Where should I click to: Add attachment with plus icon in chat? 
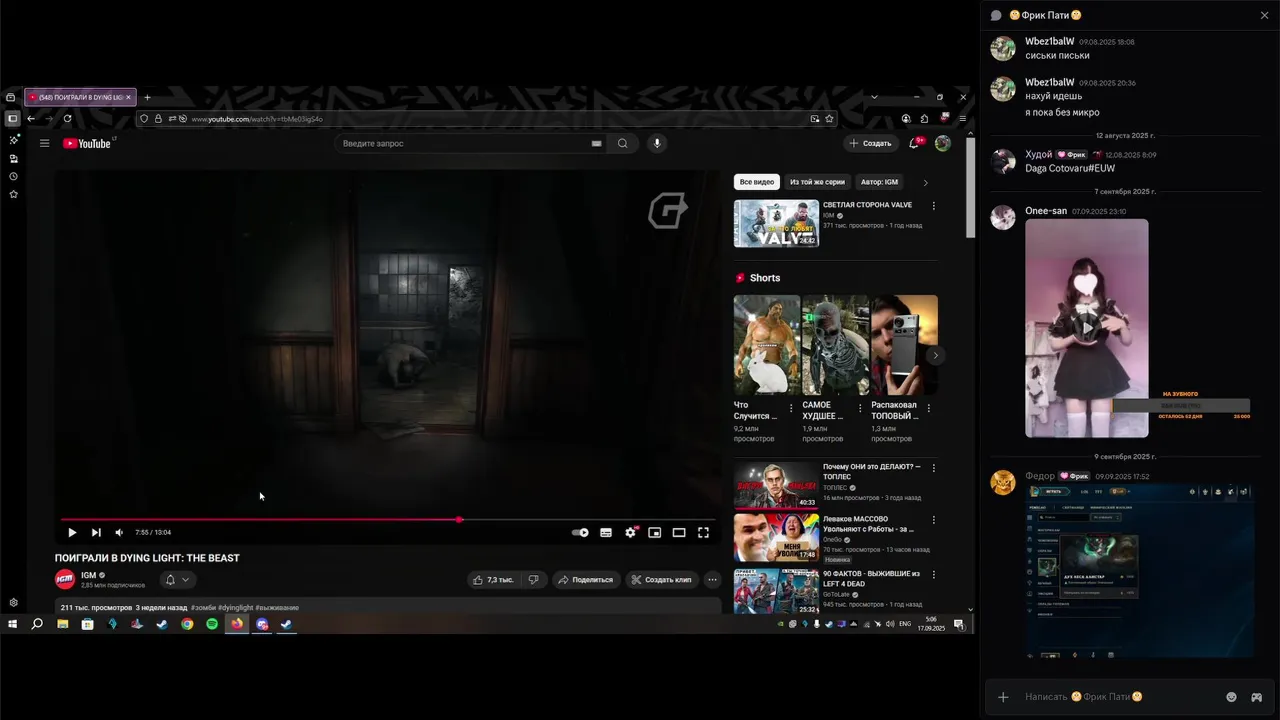click(1004, 697)
